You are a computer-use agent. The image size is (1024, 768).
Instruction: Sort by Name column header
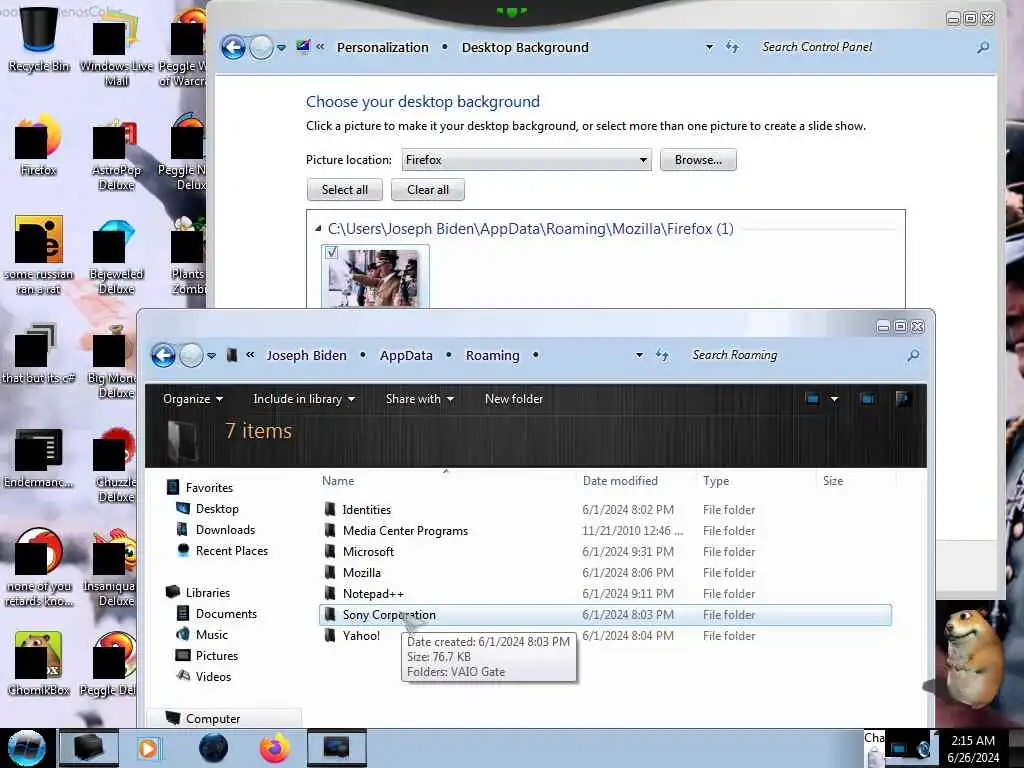click(x=338, y=481)
